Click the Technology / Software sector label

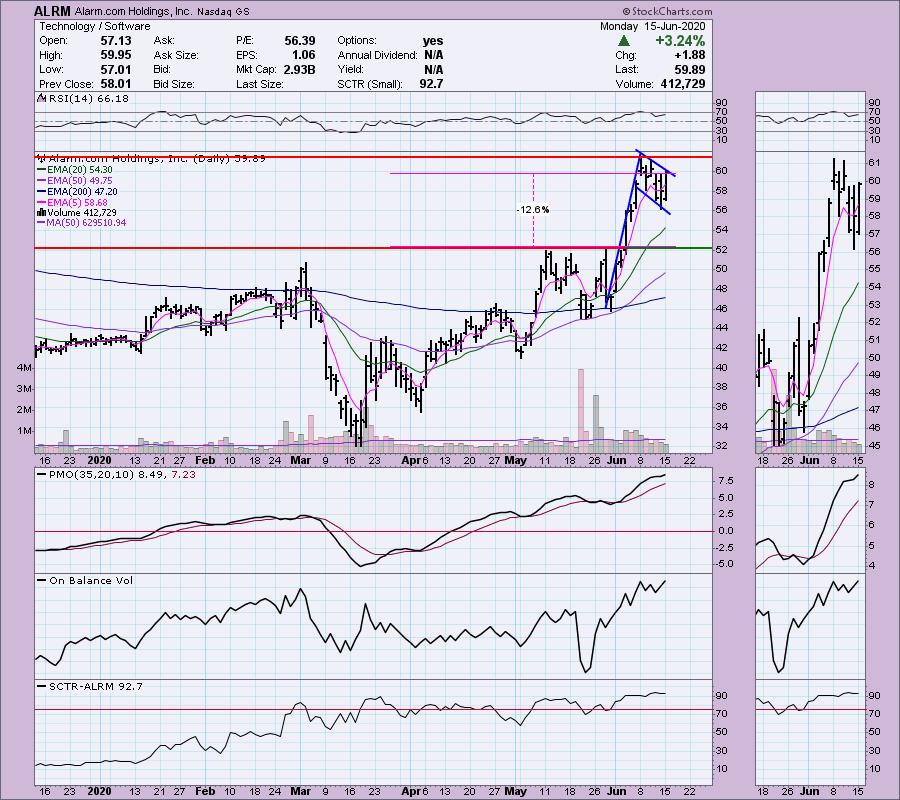tap(95, 26)
